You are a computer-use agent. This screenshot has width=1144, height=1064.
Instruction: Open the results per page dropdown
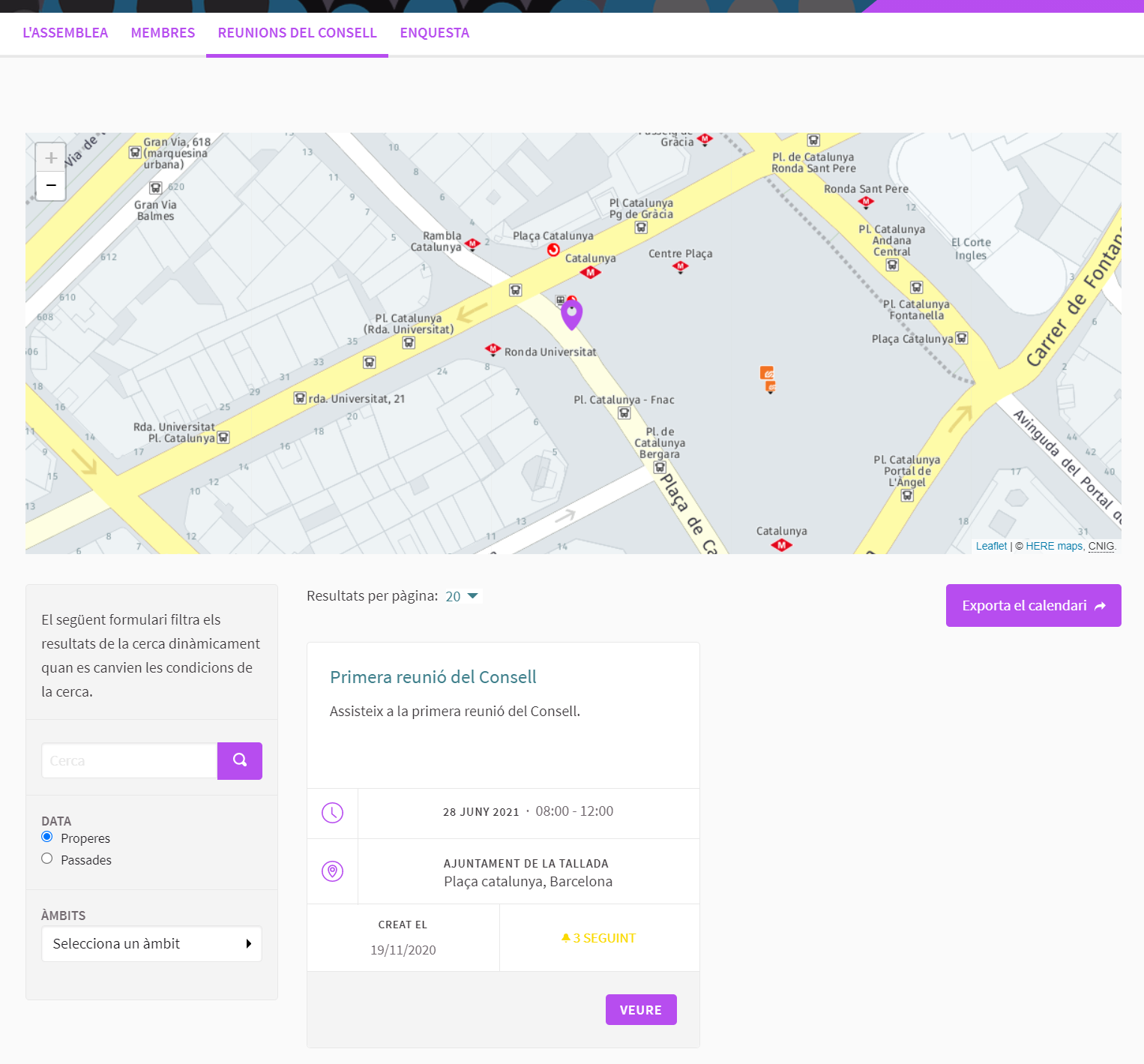click(462, 596)
